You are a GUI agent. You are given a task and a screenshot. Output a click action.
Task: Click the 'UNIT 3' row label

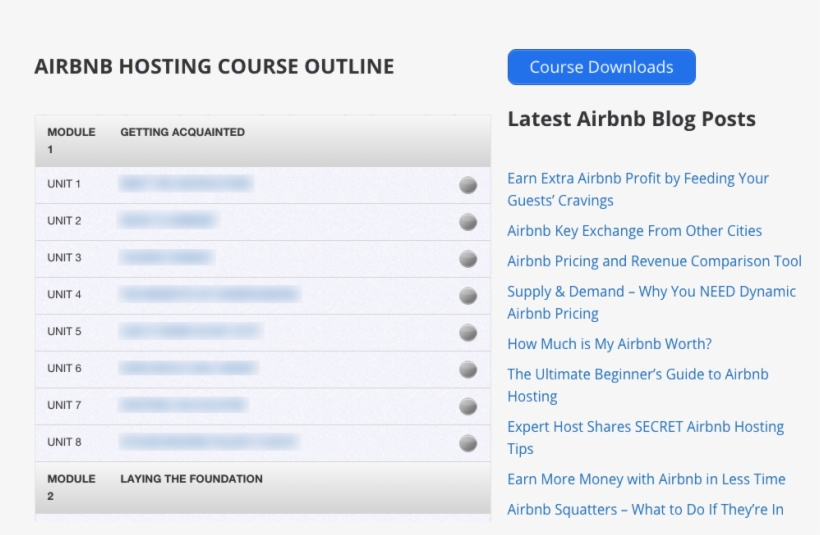64,257
